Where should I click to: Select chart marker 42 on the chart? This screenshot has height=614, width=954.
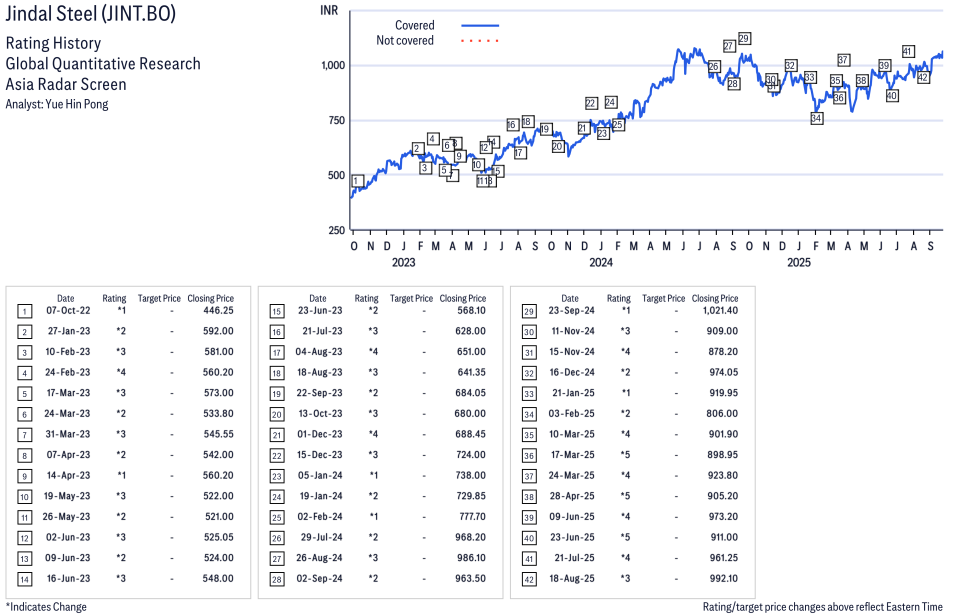[923, 77]
